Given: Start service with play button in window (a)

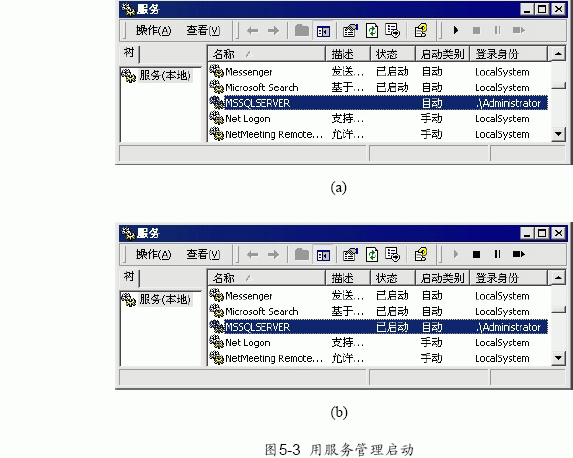Looking at the screenshot, I should [x=456, y=30].
